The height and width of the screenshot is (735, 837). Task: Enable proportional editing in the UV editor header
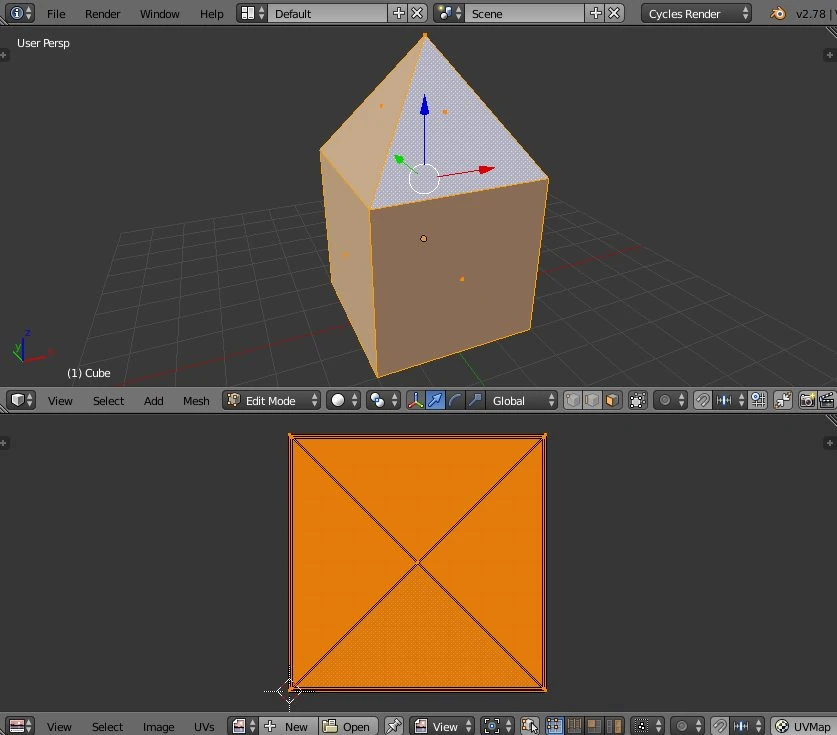680,725
